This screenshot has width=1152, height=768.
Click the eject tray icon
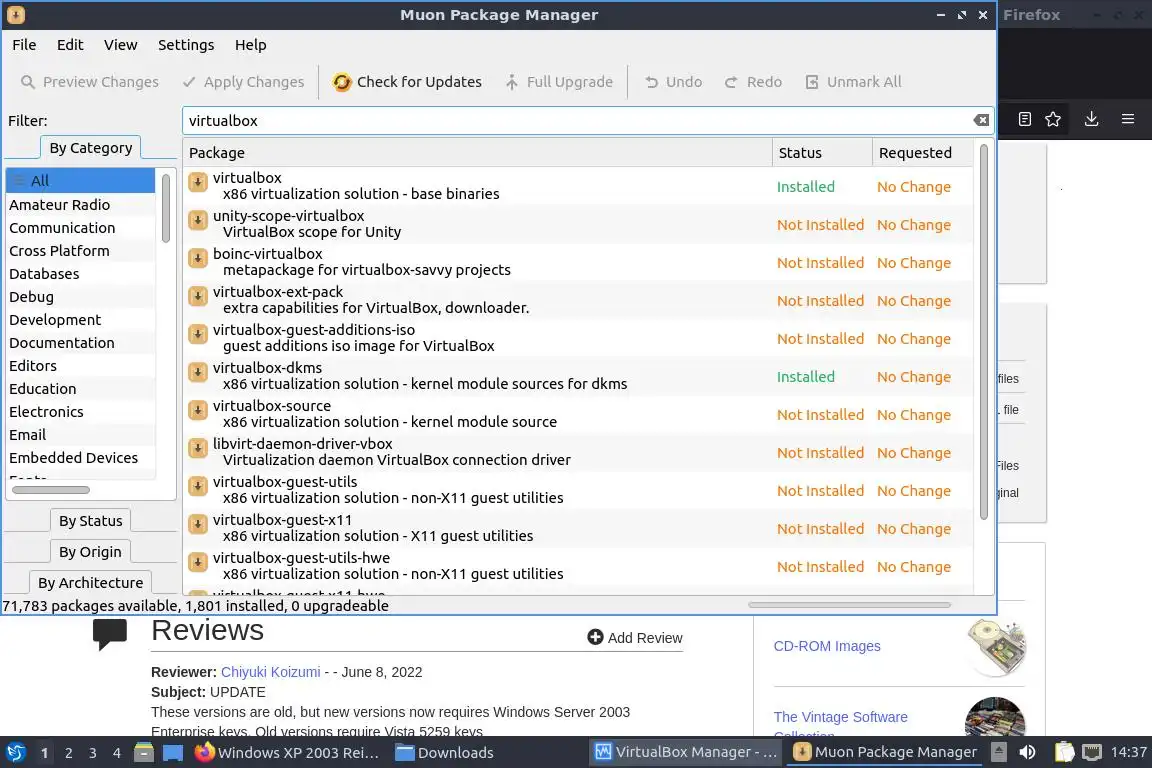998,752
